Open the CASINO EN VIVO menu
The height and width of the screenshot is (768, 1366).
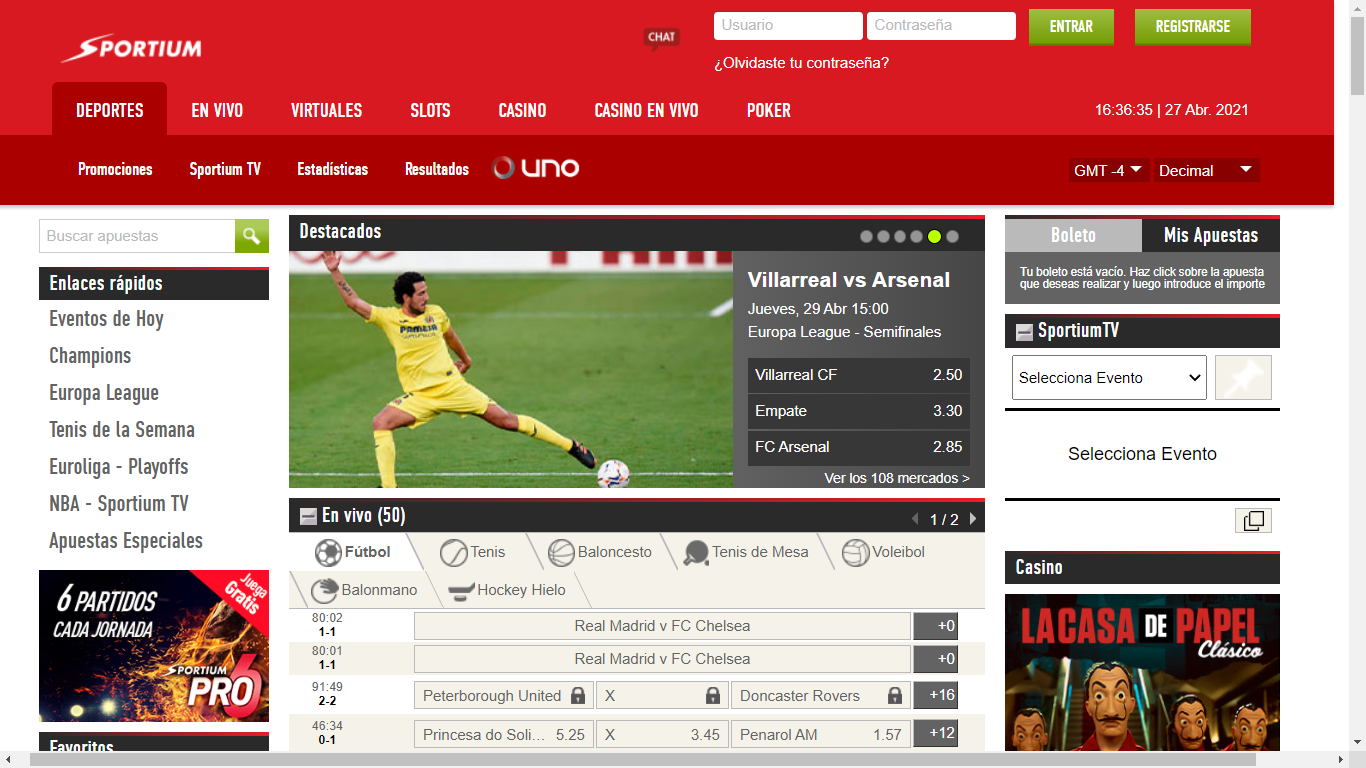point(646,110)
